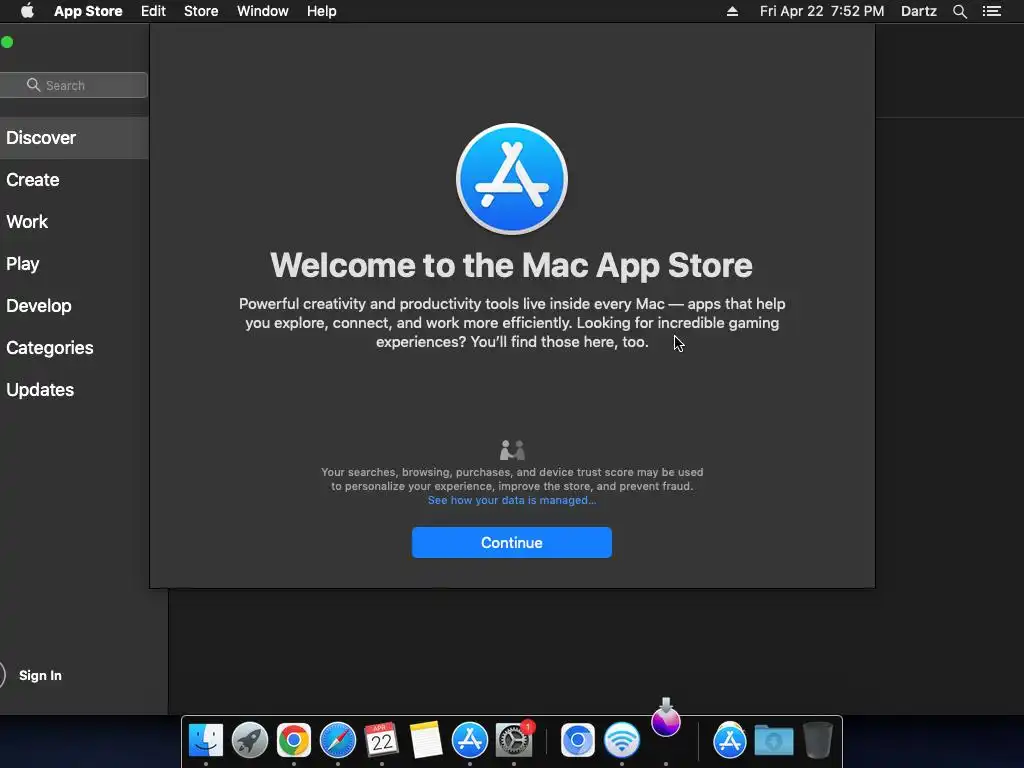Viewport: 1024px width, 768px height.
Task: Open Calendar from the Dock
Action: click(382, 741)
